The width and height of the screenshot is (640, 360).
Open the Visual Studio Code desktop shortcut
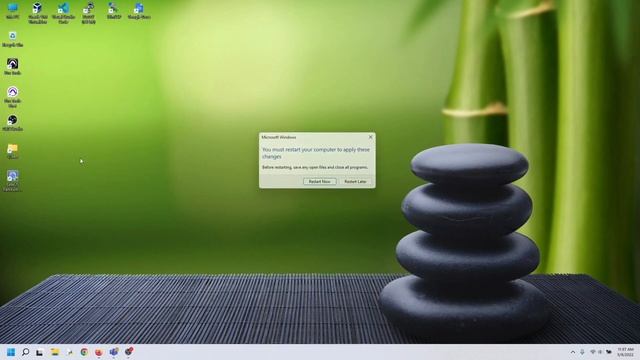coord(63,13)
